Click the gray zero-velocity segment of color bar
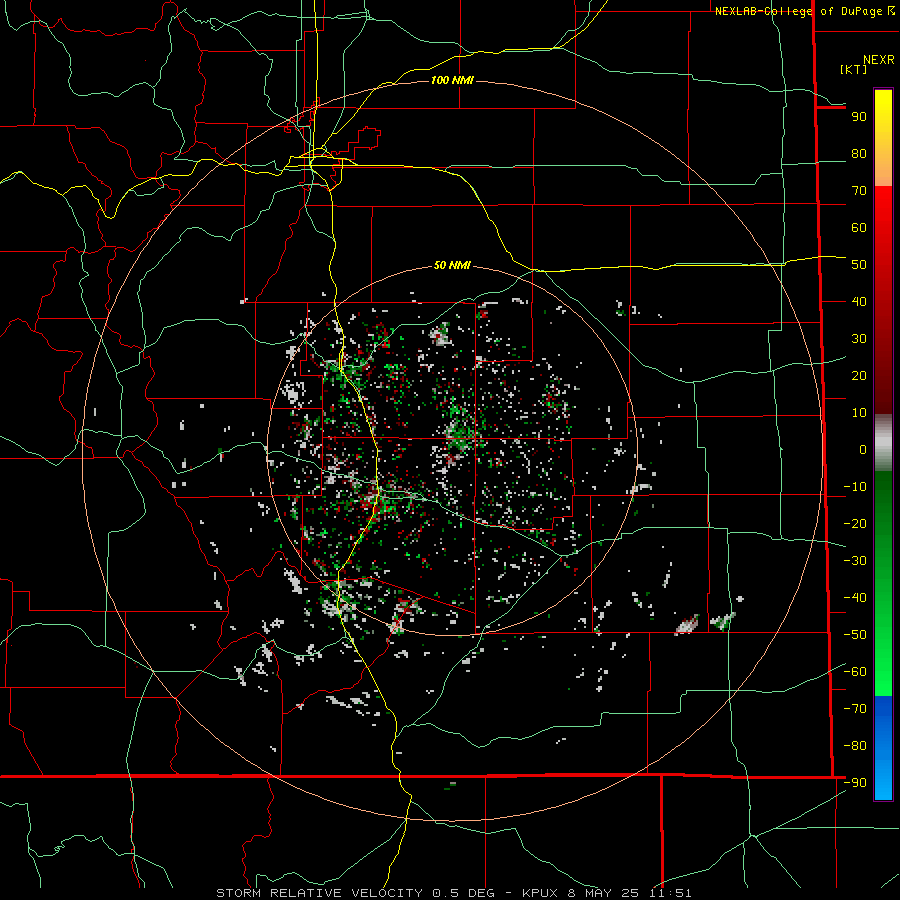This screenshot has width=900, height=900. tap(883, 442)
